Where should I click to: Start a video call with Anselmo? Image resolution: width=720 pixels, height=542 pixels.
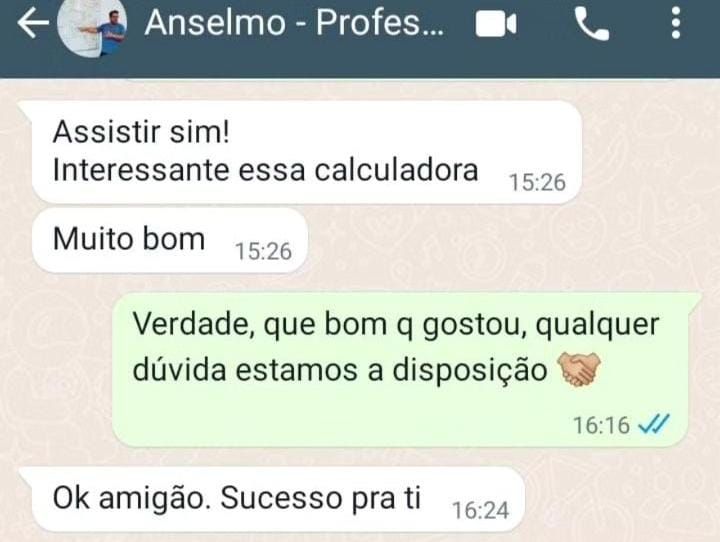click(496, 24)
